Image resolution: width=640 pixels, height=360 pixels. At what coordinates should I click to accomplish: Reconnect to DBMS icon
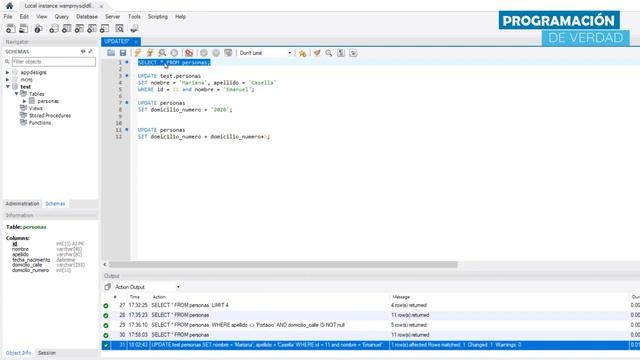click(x=134, y=29)
